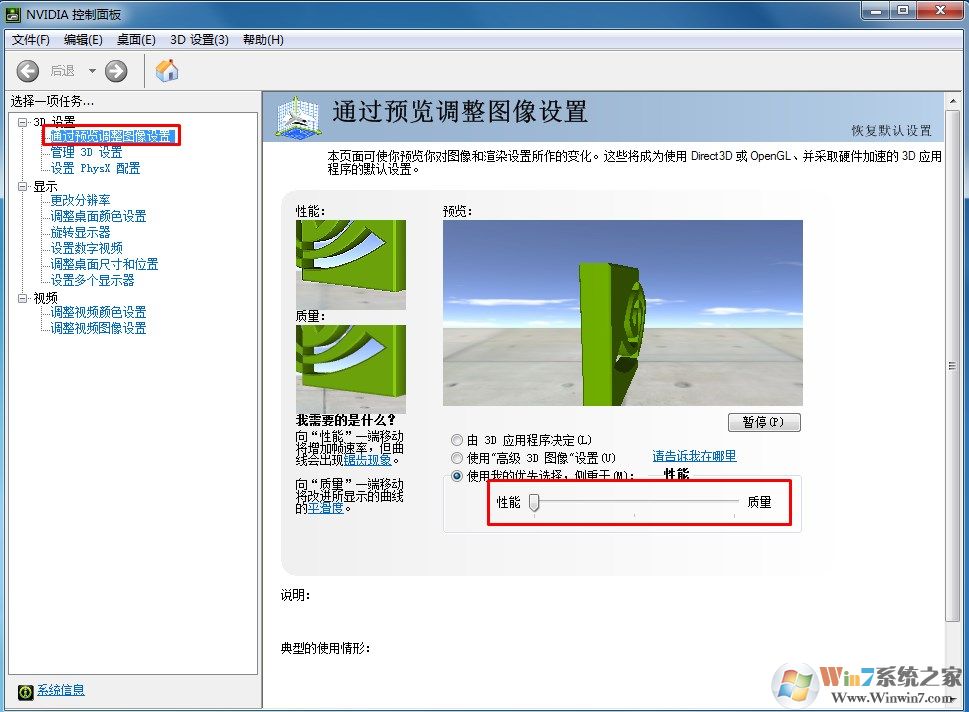The height and width of the screenshot is (712, 969).
Task: Collapse the 显示 tree node
Action: tap(23, 186)
